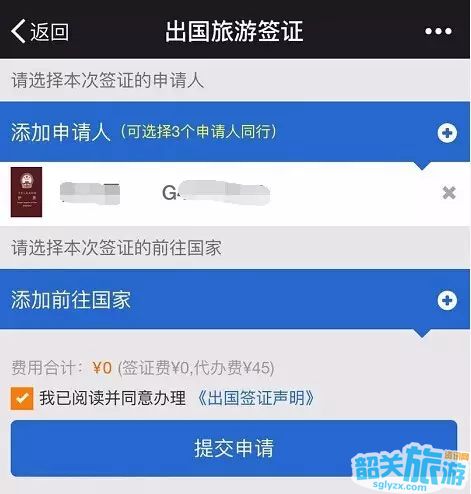Click the 请选择本次签证的申请人 heading
This screenshot has width=471, height=494.
click(107, 81)
